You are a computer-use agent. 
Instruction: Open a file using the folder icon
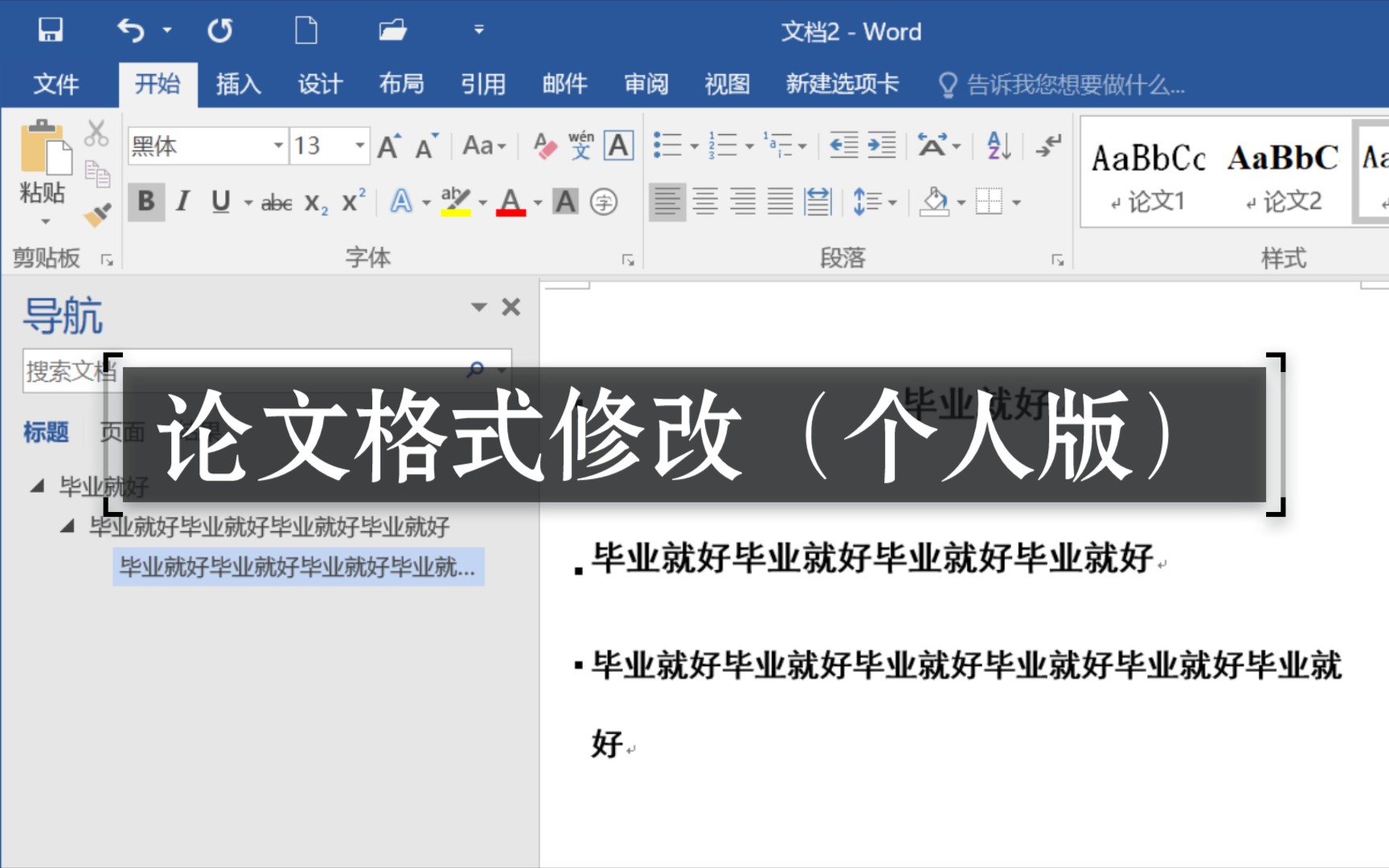pos(392,31)
